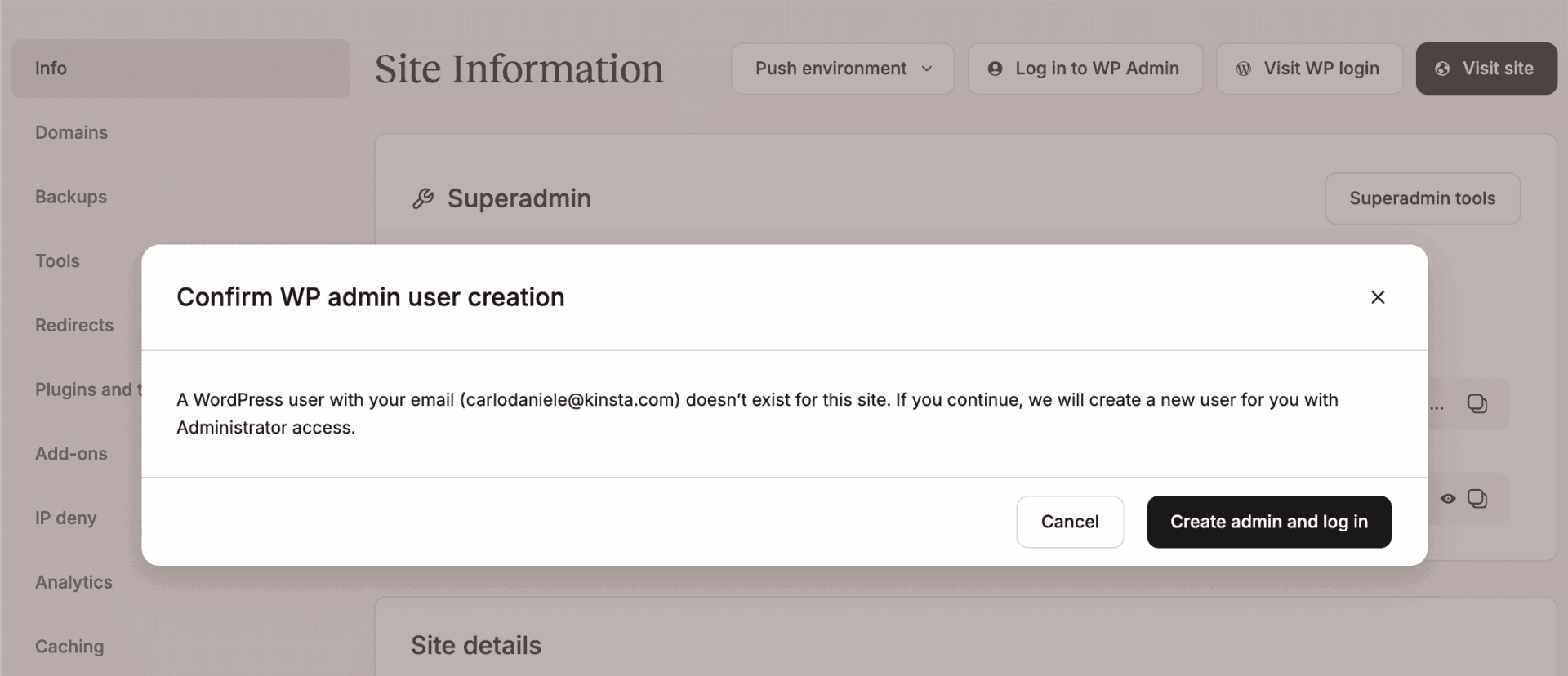Navigate to Redirects in the sidebar
The image size is (1568, 676).
[74, 325]
